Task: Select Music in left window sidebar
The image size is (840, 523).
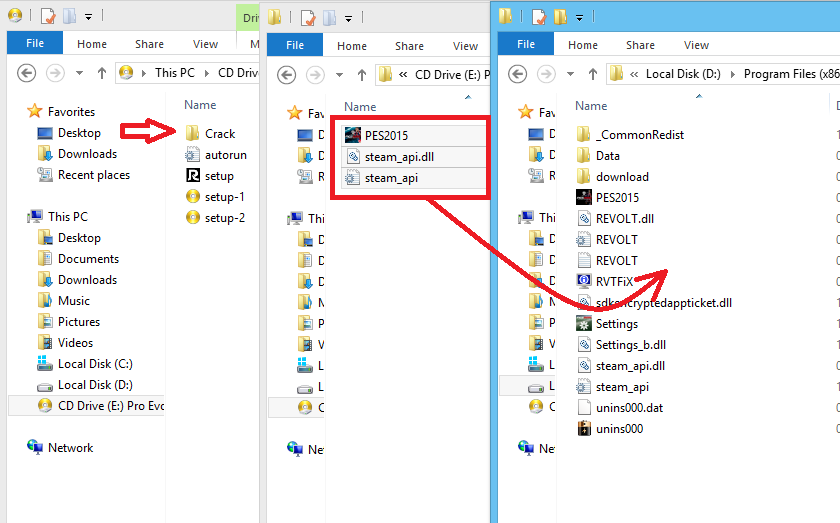Action: tap(63, 301)
